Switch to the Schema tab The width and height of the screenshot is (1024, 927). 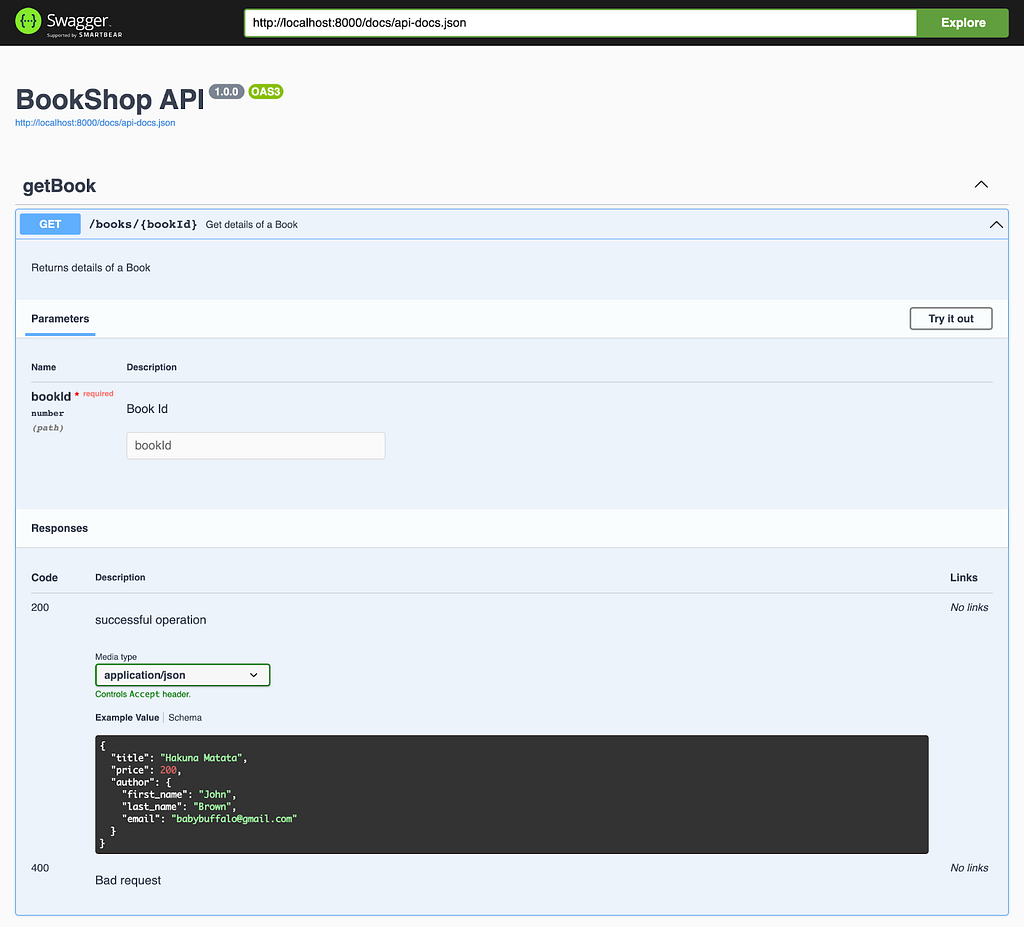[x=185, y=717]
